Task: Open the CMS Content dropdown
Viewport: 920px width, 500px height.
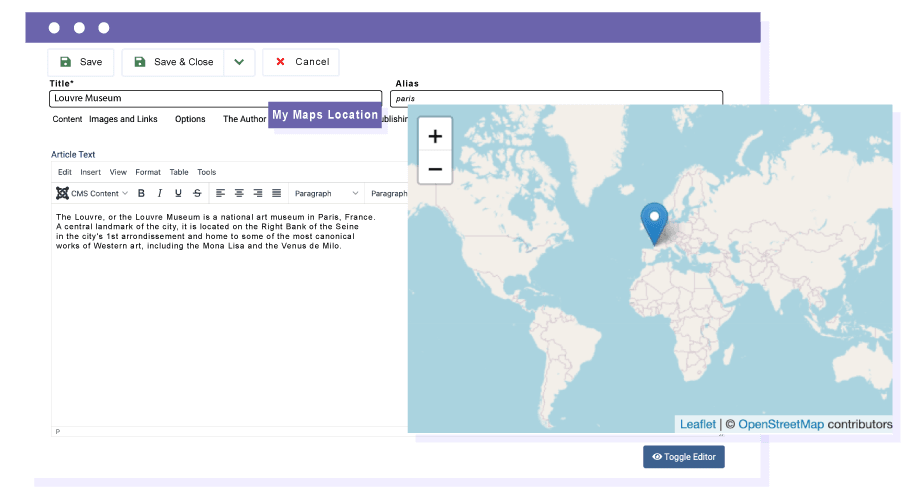Action: point(92,193)
